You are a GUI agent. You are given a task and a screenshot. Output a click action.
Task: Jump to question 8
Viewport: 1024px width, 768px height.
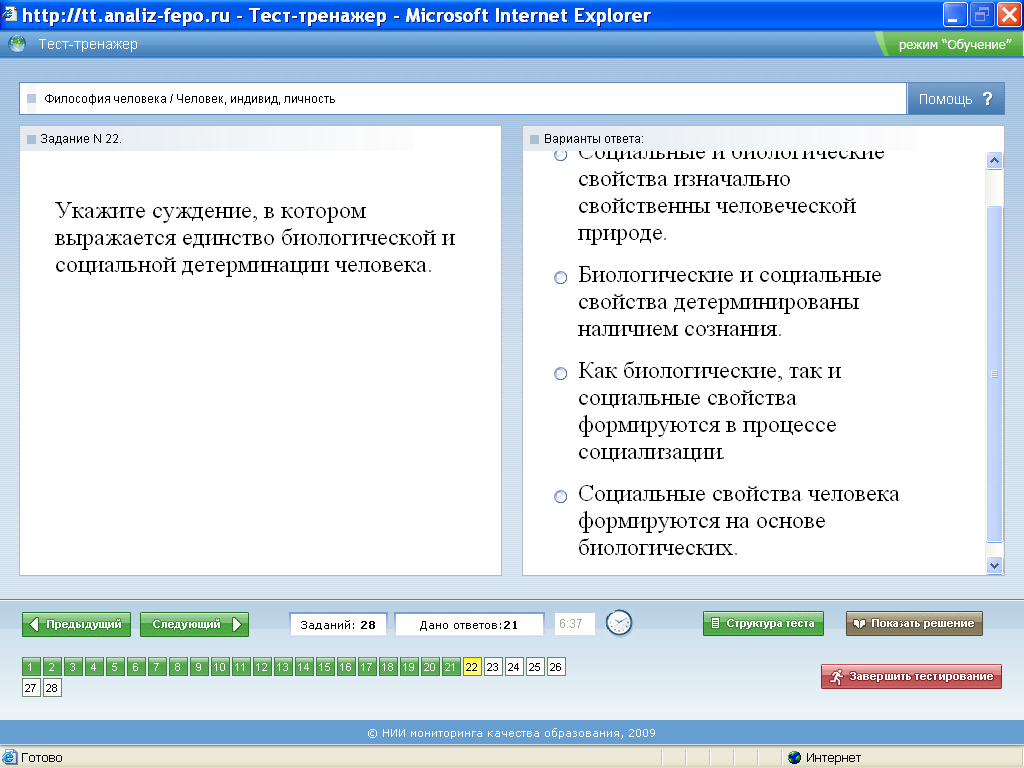click(x=178, y=667)
